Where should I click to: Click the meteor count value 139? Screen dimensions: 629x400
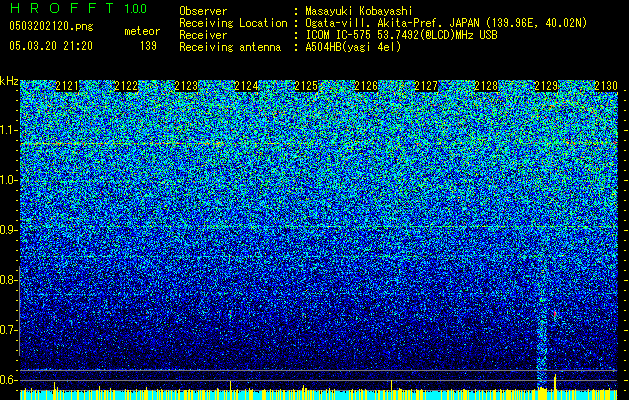click(148, 46)
